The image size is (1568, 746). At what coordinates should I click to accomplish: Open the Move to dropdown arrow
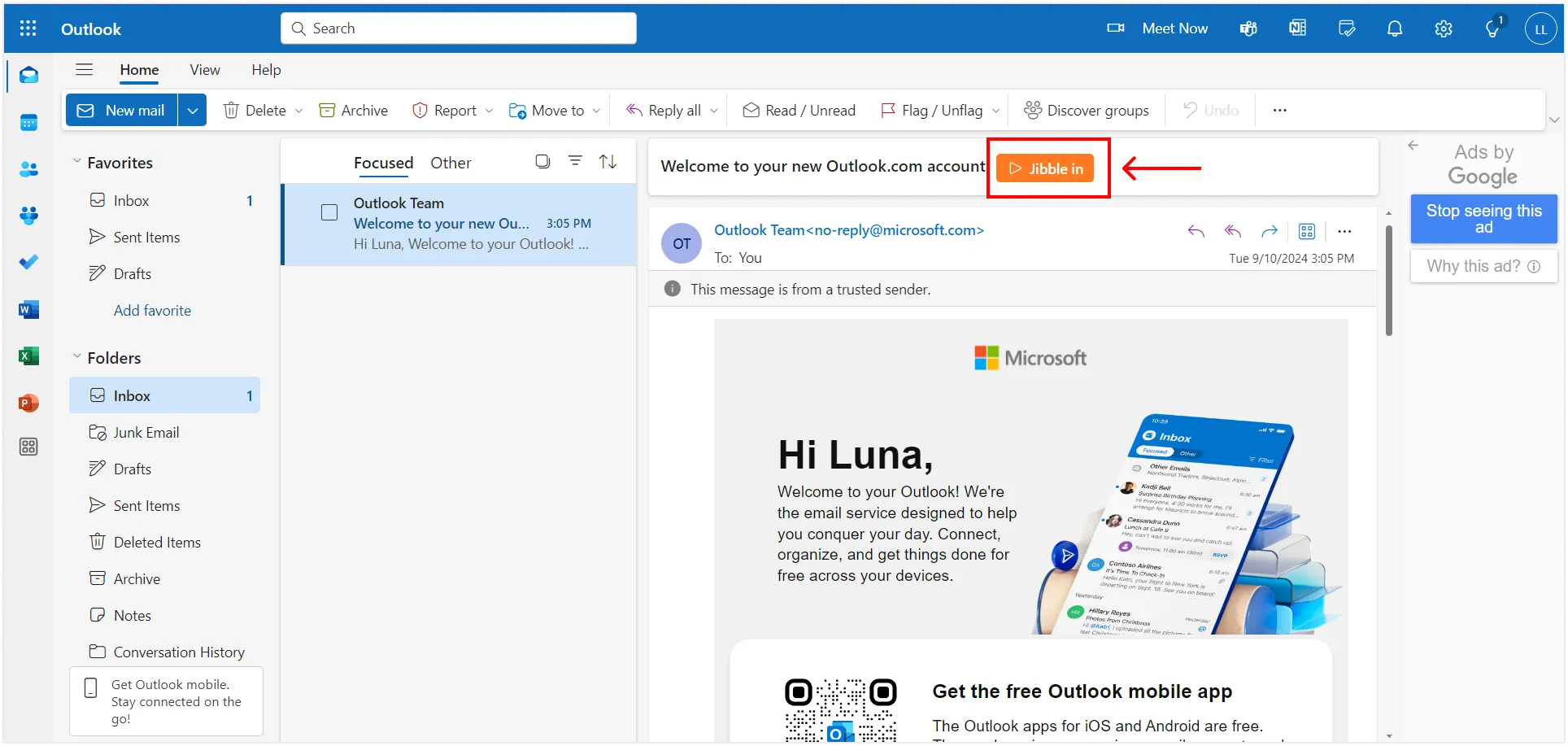click(597, 111)
